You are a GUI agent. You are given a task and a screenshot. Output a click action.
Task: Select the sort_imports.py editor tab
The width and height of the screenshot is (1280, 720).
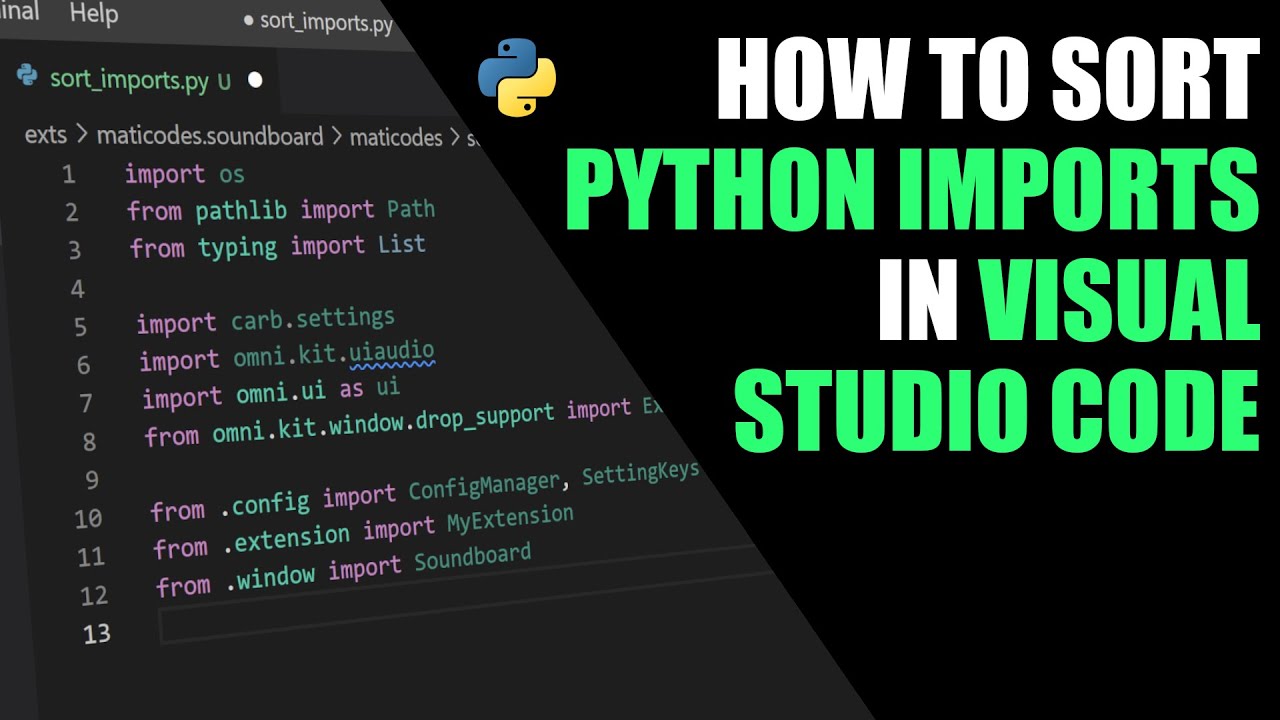coord(140,80)
